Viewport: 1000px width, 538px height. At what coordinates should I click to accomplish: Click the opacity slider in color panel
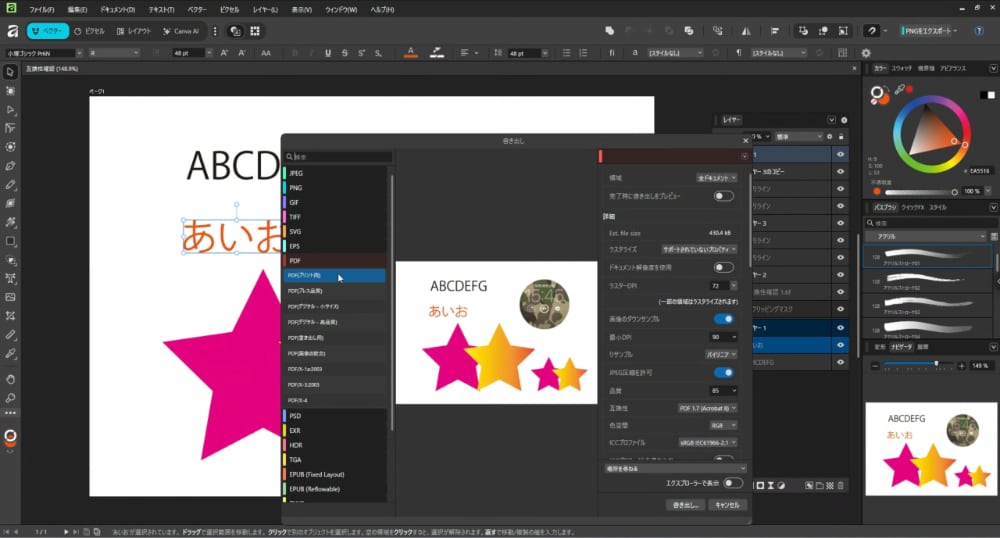pos(920,191)
